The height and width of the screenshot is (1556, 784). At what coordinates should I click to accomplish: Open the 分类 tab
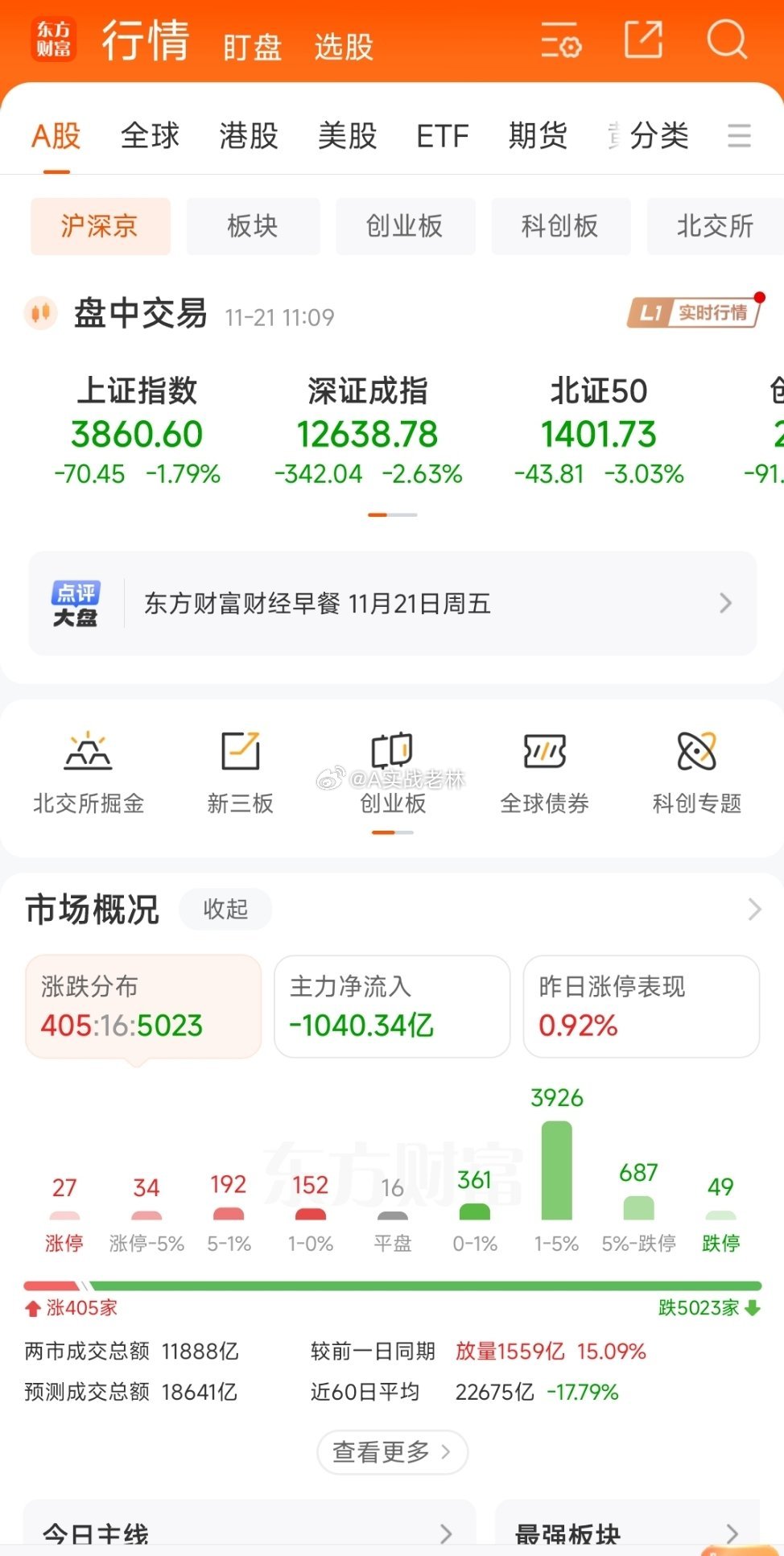pyautogui.click(x=659, y=135)
